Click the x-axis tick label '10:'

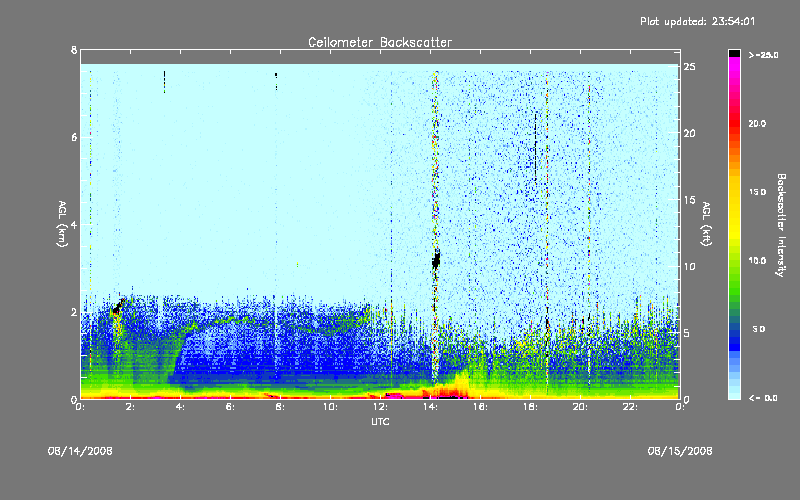[330, 407]
